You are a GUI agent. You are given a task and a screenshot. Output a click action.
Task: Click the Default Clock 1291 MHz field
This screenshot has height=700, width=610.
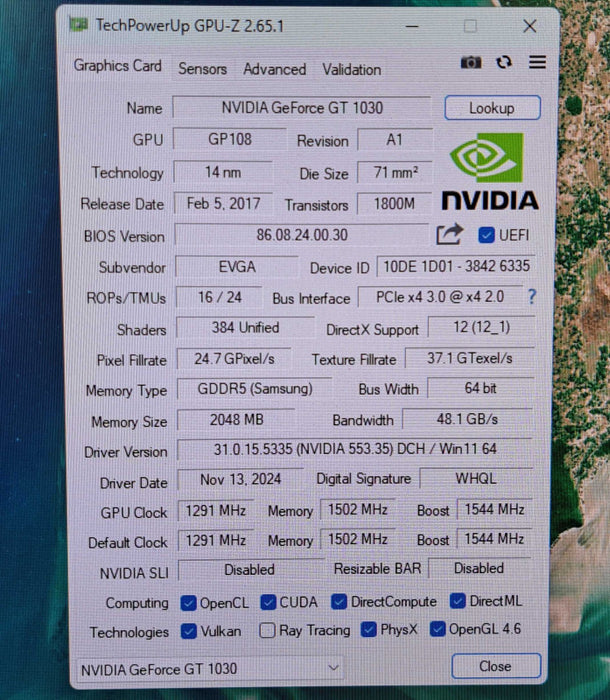click(x=216, y=541)
